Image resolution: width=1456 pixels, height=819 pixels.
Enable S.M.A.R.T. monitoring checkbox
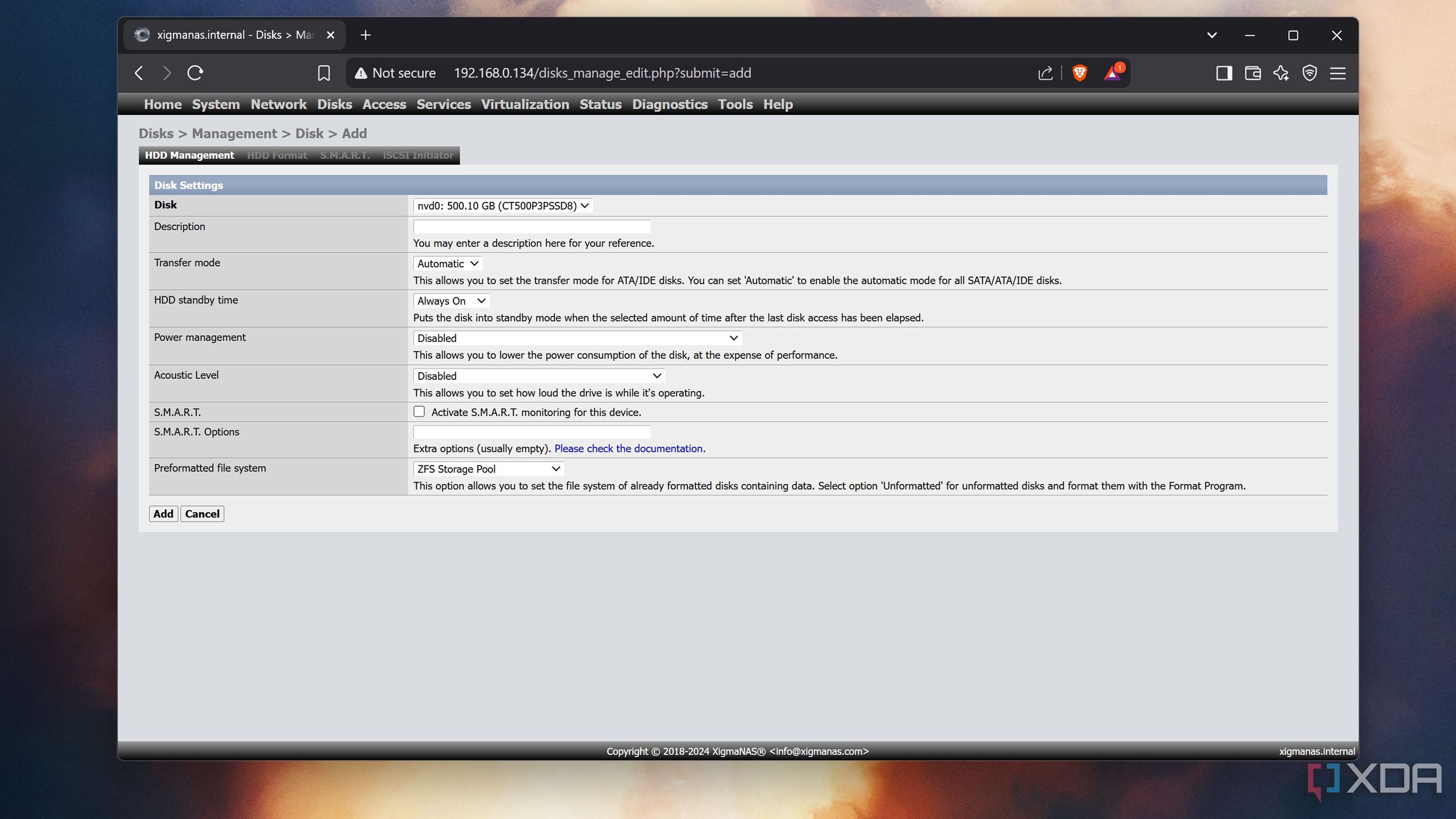tap(419, 411)
